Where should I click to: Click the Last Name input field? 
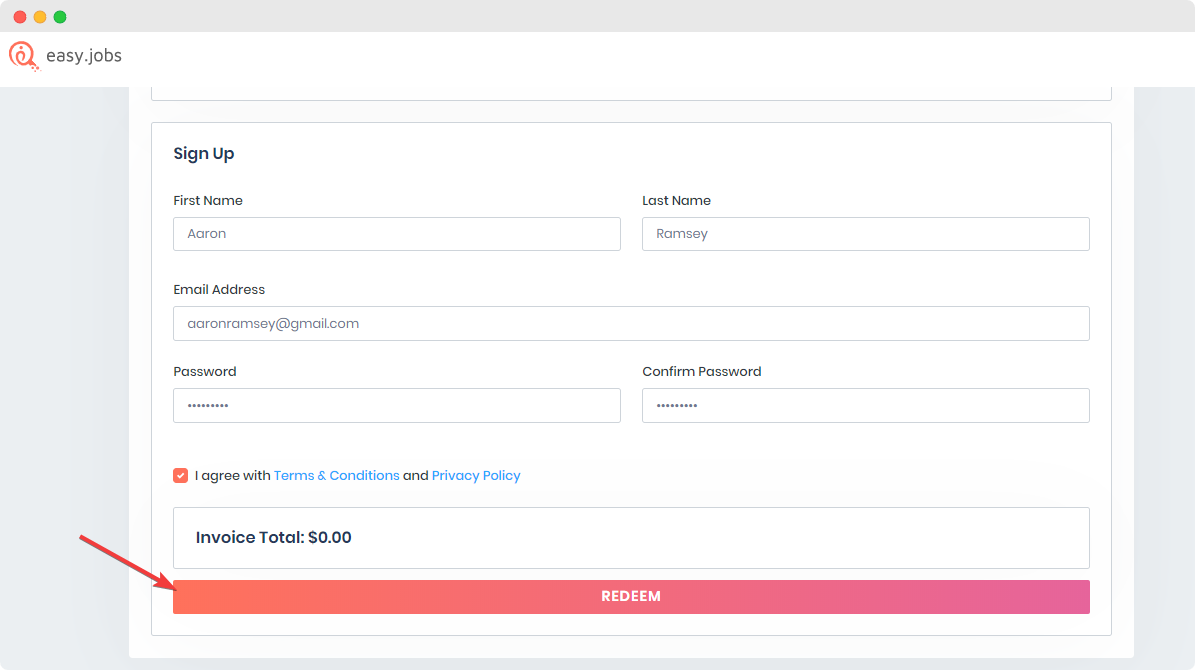[x=865, y=234]
